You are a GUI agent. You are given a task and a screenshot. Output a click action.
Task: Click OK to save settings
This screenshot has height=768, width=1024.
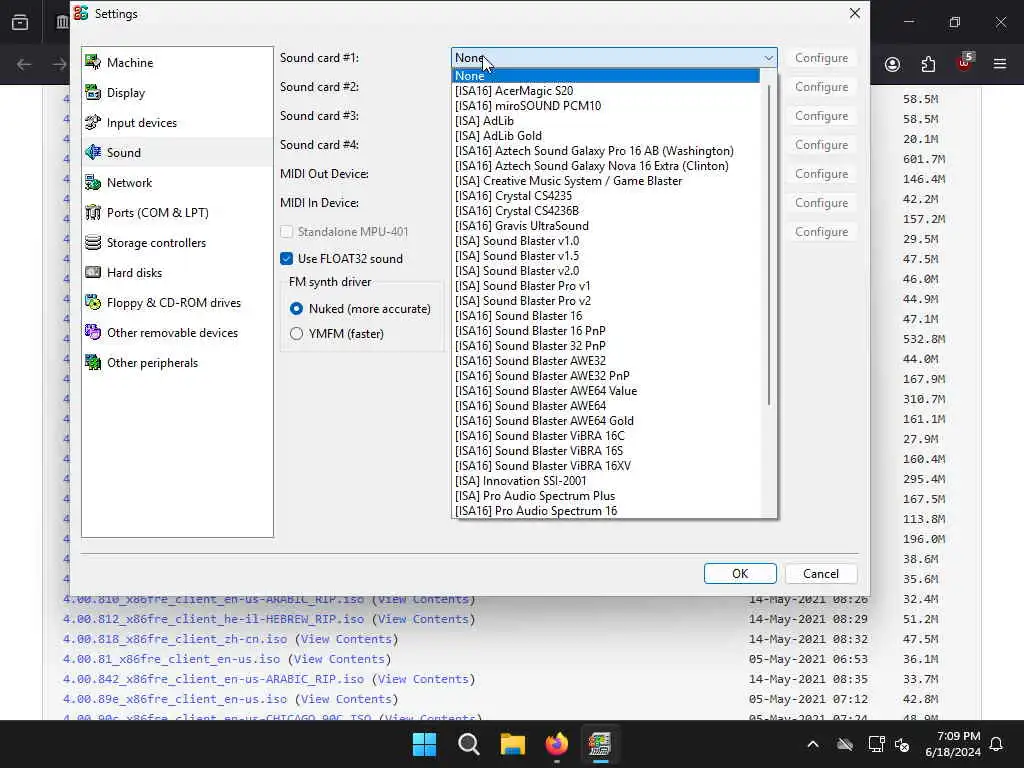click(740, 573)
